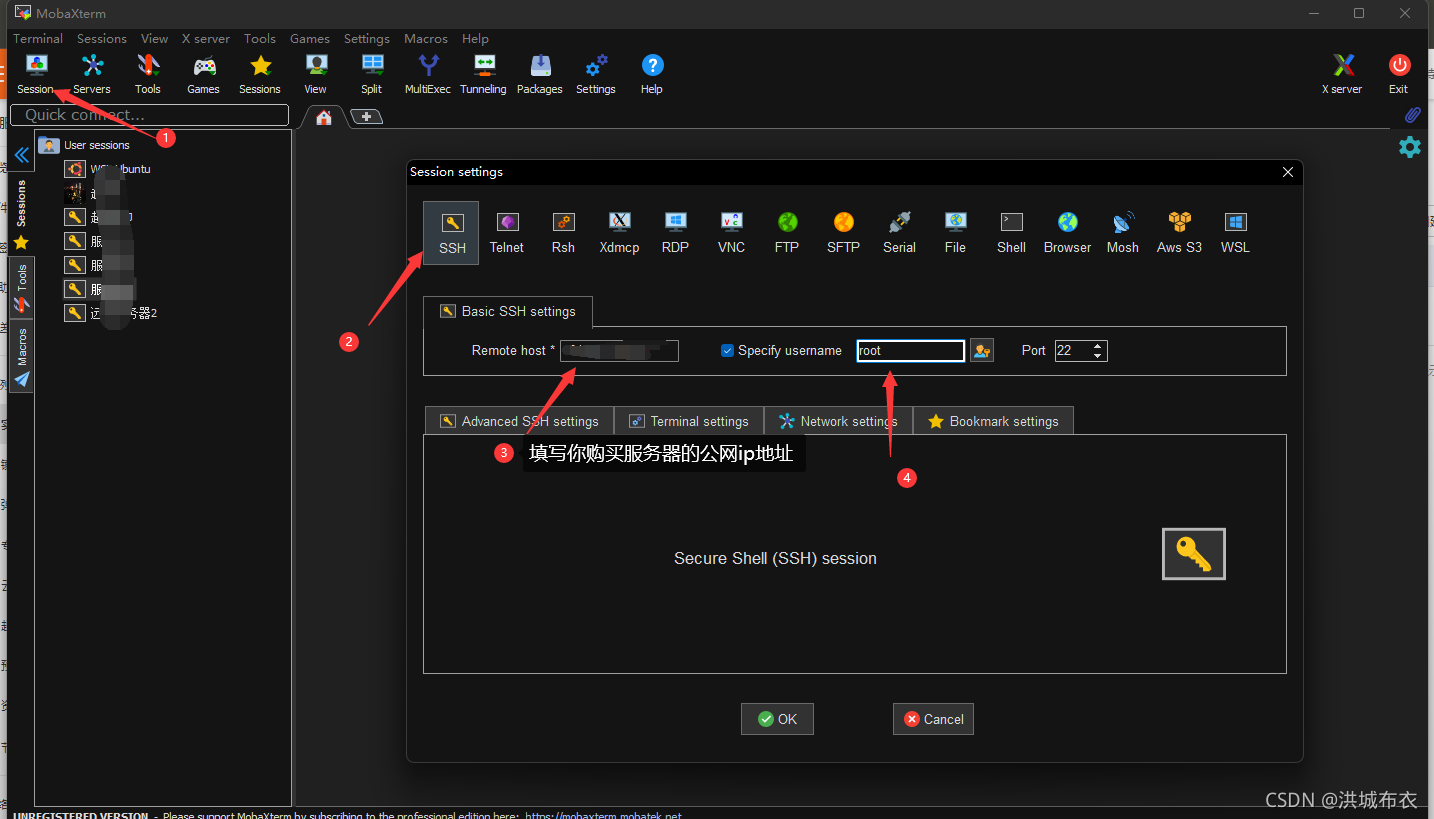Click the Port number field

[1072, 351]
